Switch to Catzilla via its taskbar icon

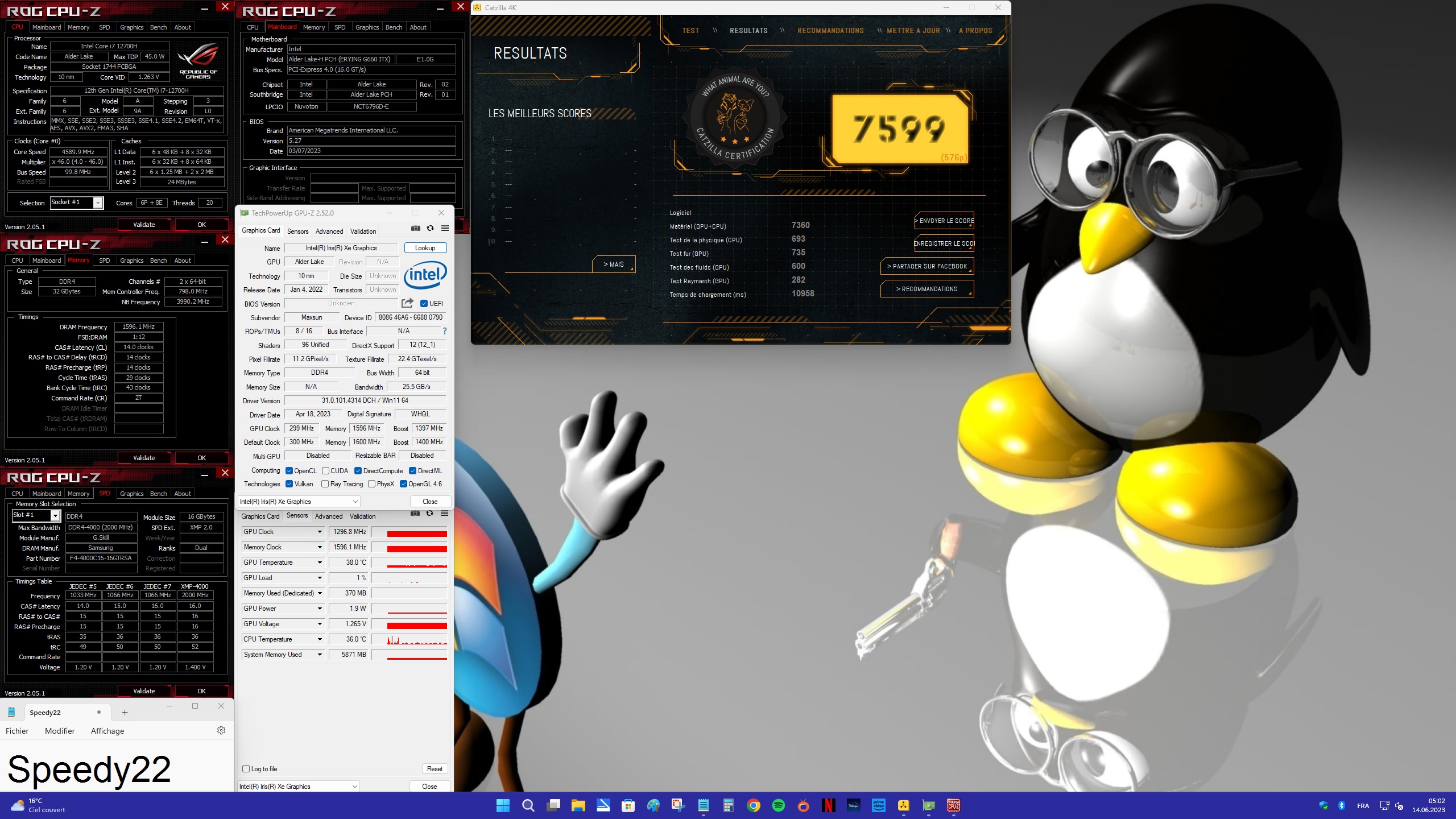click(x=903, y=805)
